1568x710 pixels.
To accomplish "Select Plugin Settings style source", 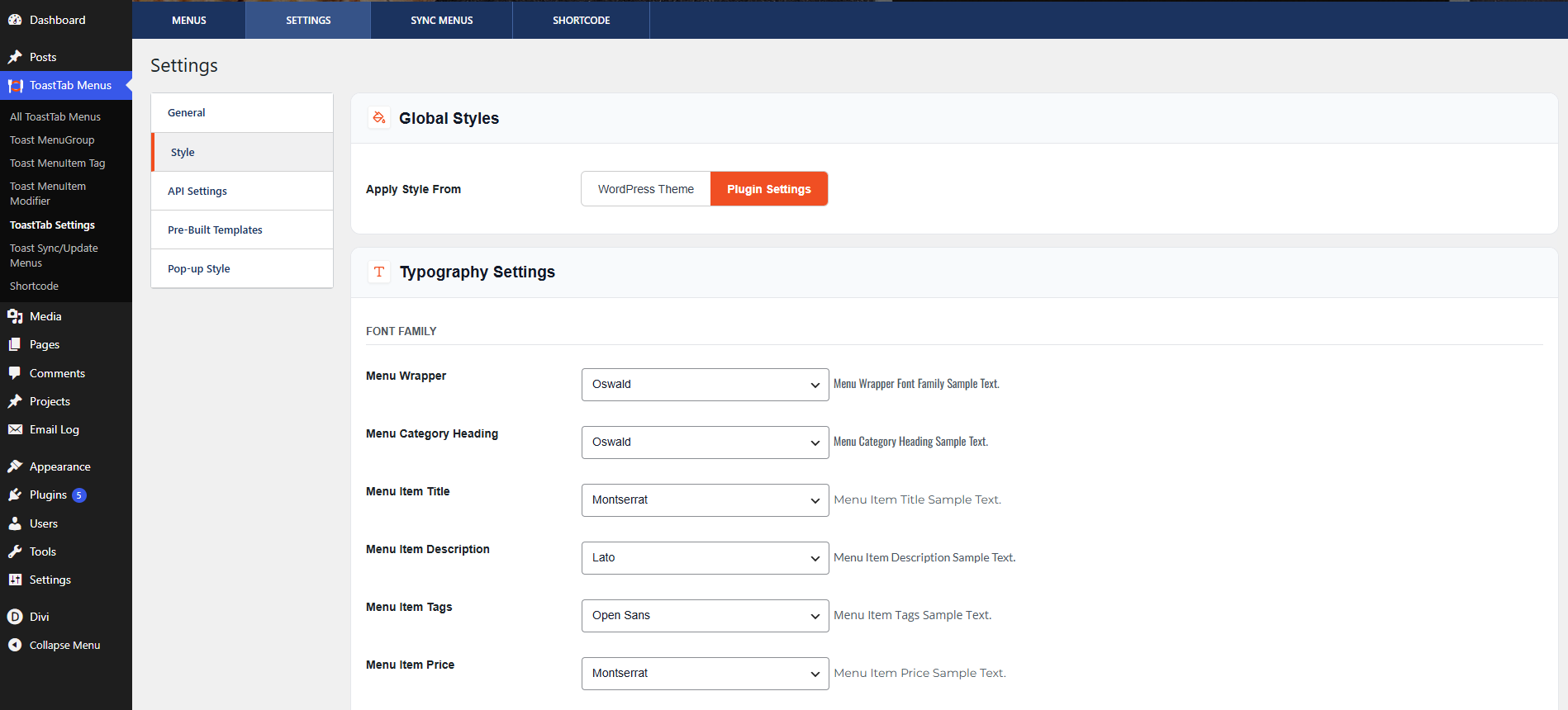I will (x=769, y=189).
